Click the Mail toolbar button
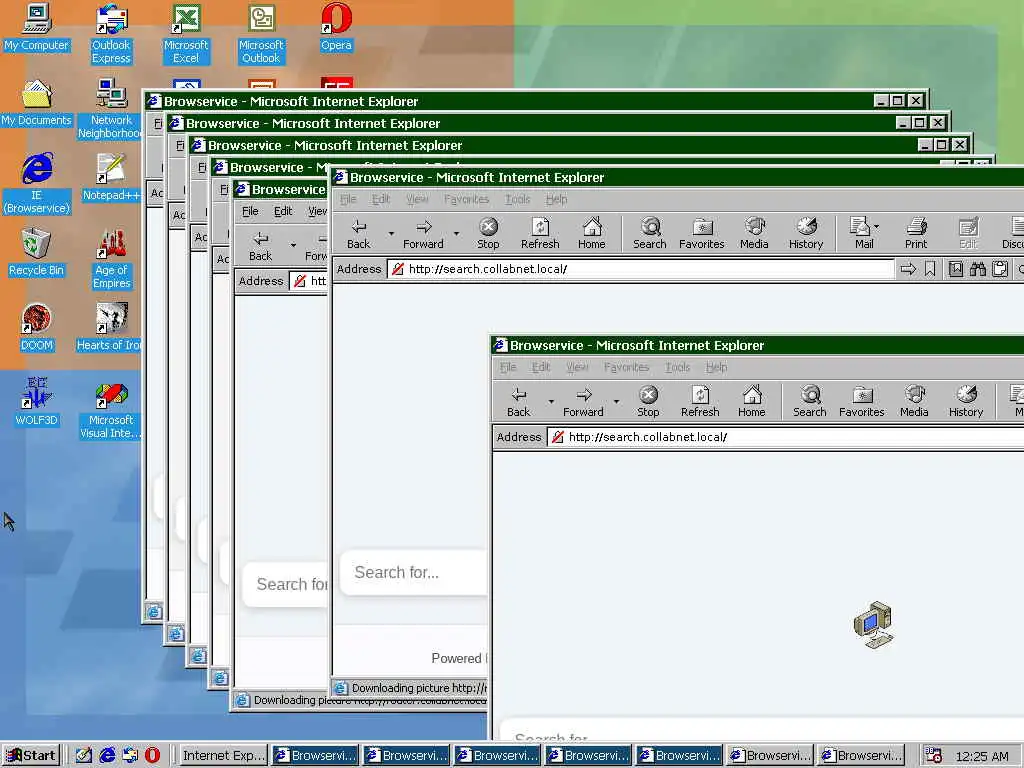1024x768 pixels. point(861,233)
